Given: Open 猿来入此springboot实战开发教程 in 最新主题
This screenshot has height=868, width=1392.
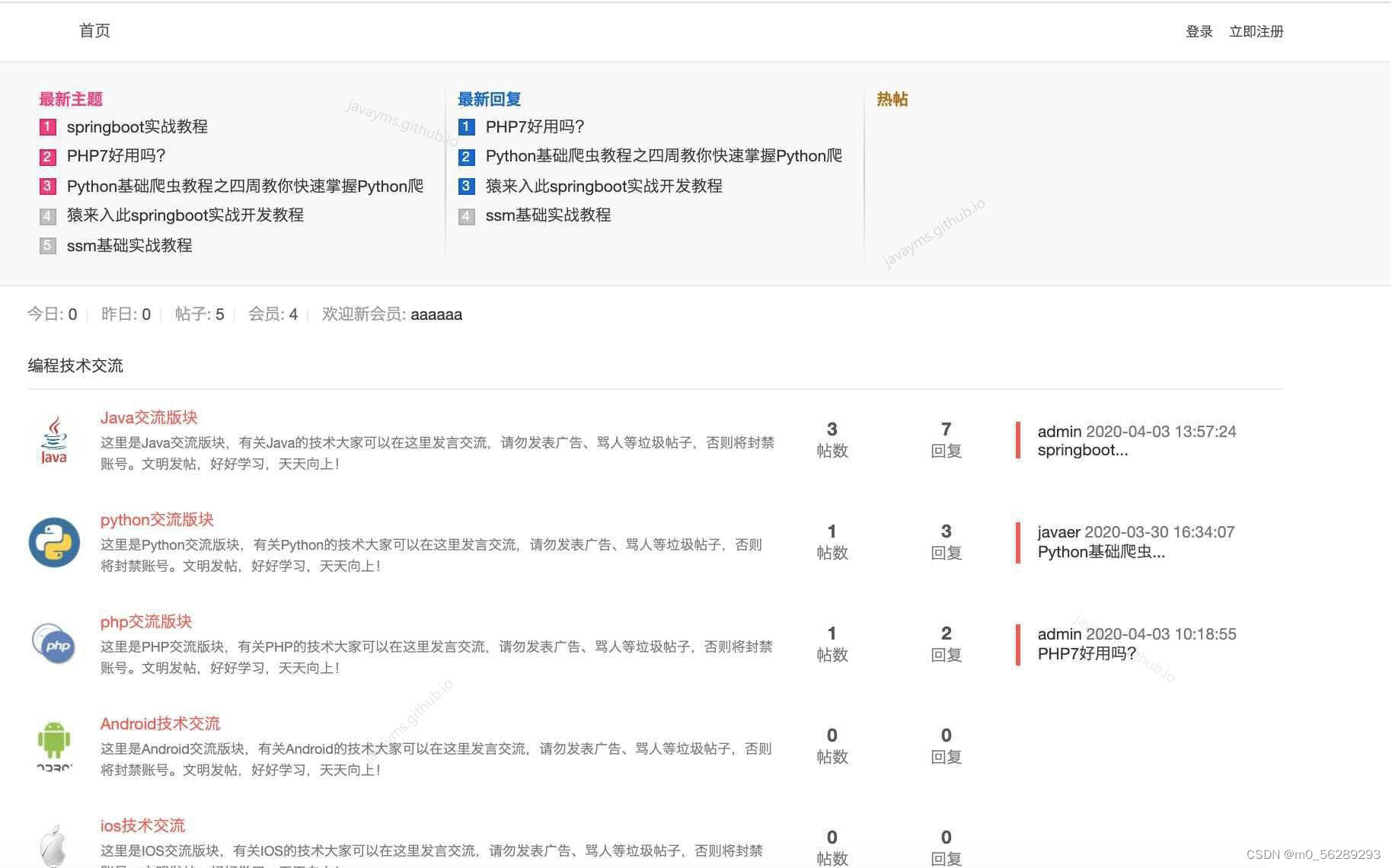Looking at the screenshot, I should click(x=185, y=215).
